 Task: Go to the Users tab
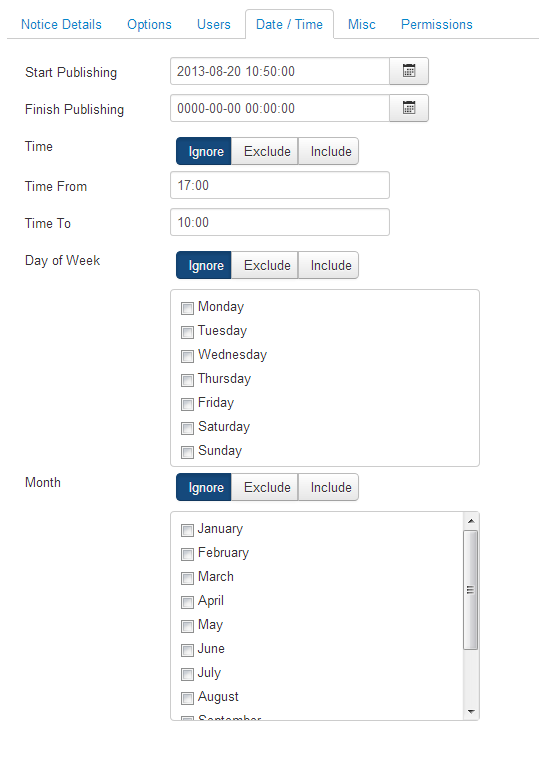coord(213,24)
